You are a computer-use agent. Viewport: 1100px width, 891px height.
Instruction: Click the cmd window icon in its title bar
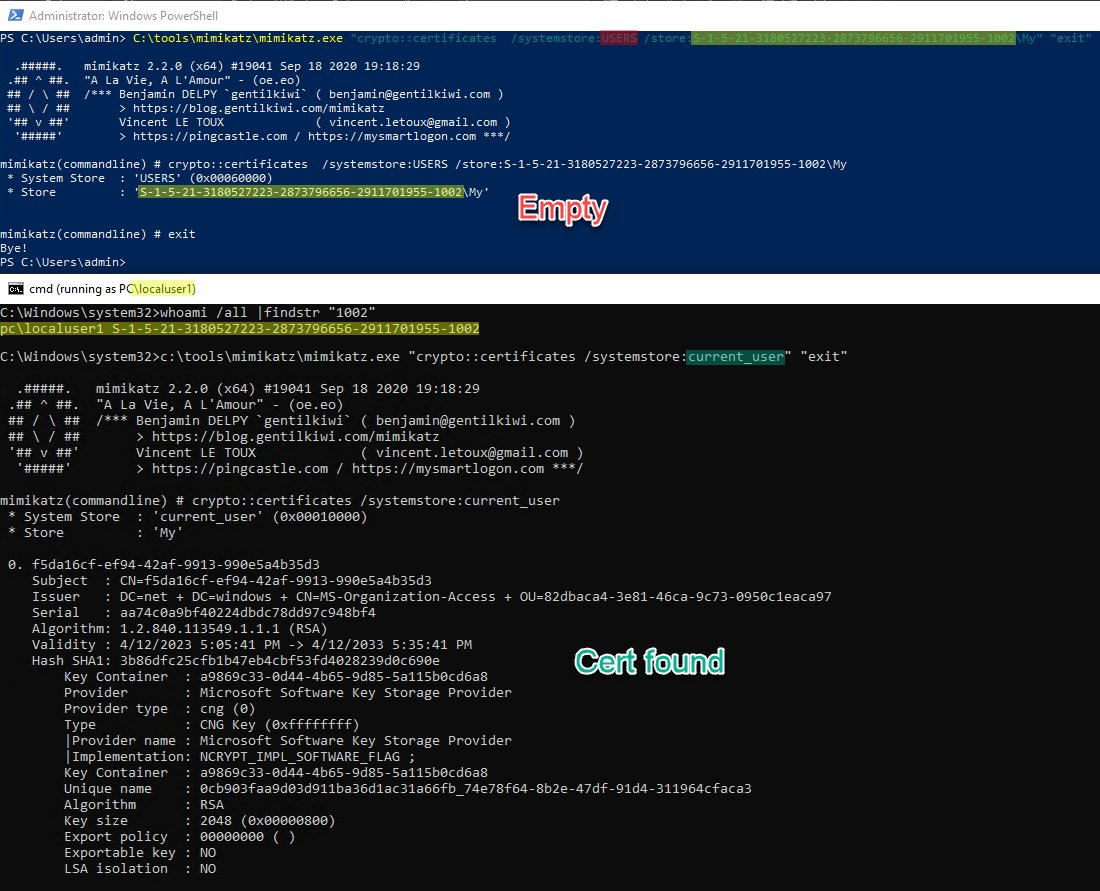tap(15, 289)
